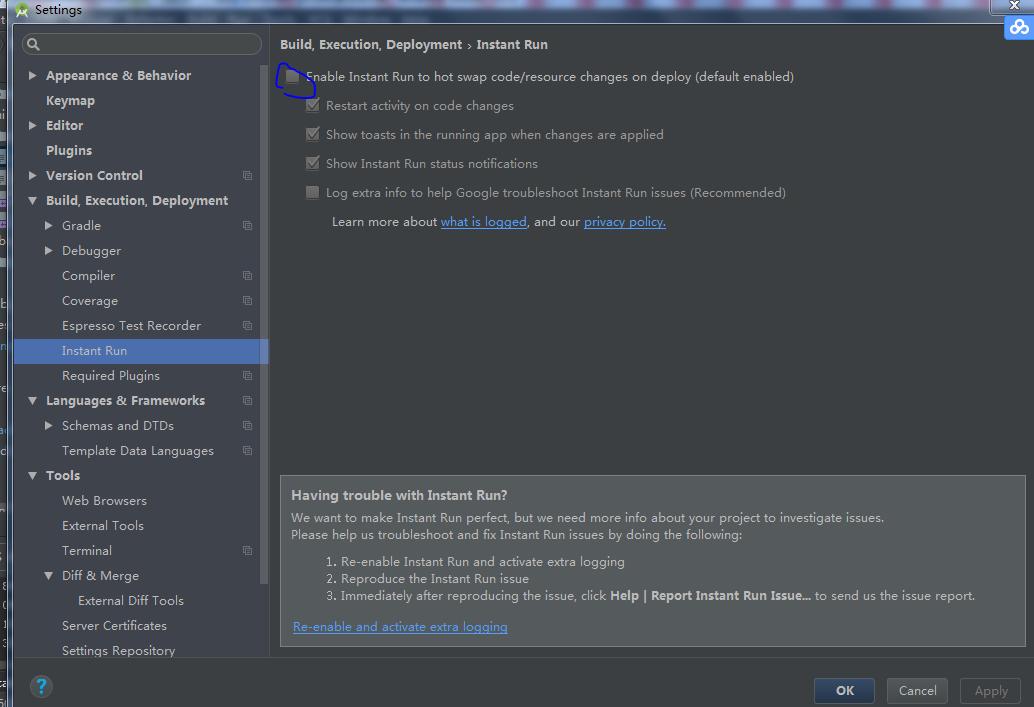The image size is (1034, 707).
Task: Expand the Appearance & Behavior section
Action: click(32, 75)
